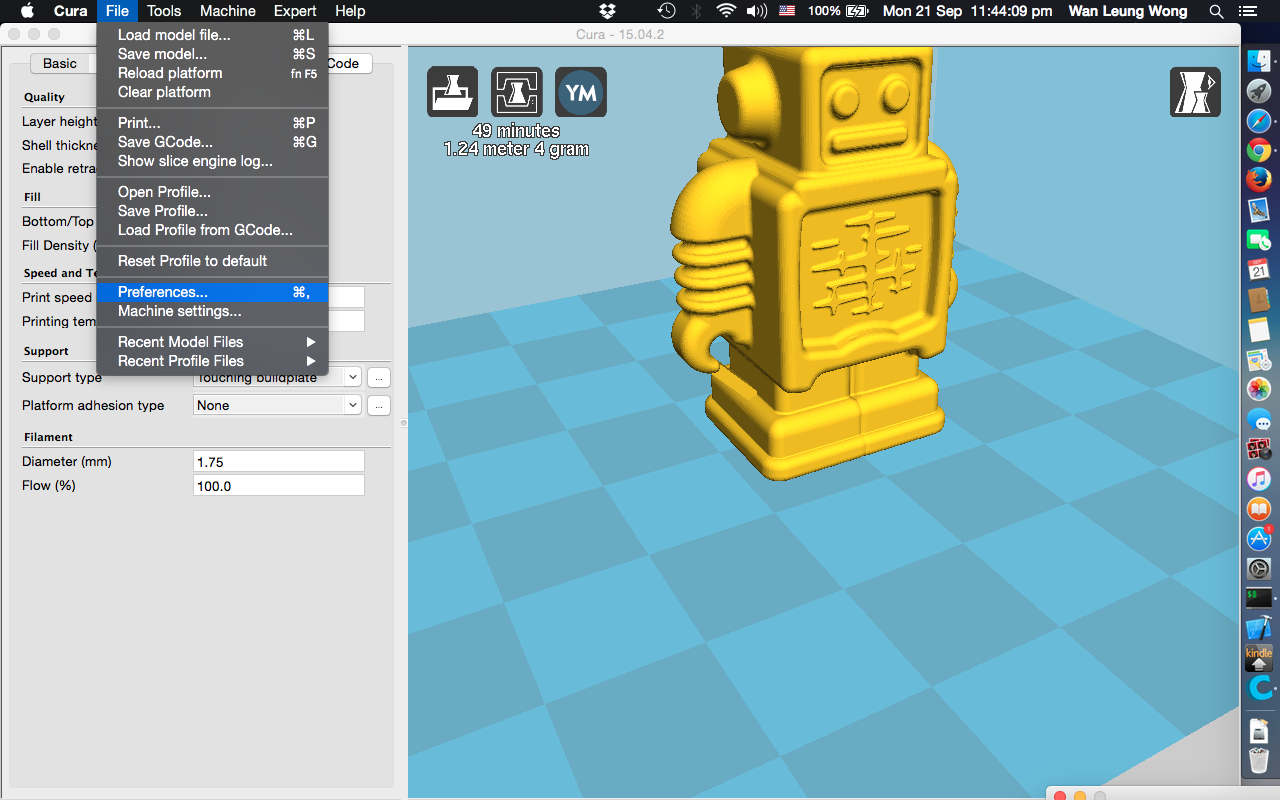Screen dimensions: 1280x800
Task: Select Reload platform menu entry
Action: click(x=213, y=73)
